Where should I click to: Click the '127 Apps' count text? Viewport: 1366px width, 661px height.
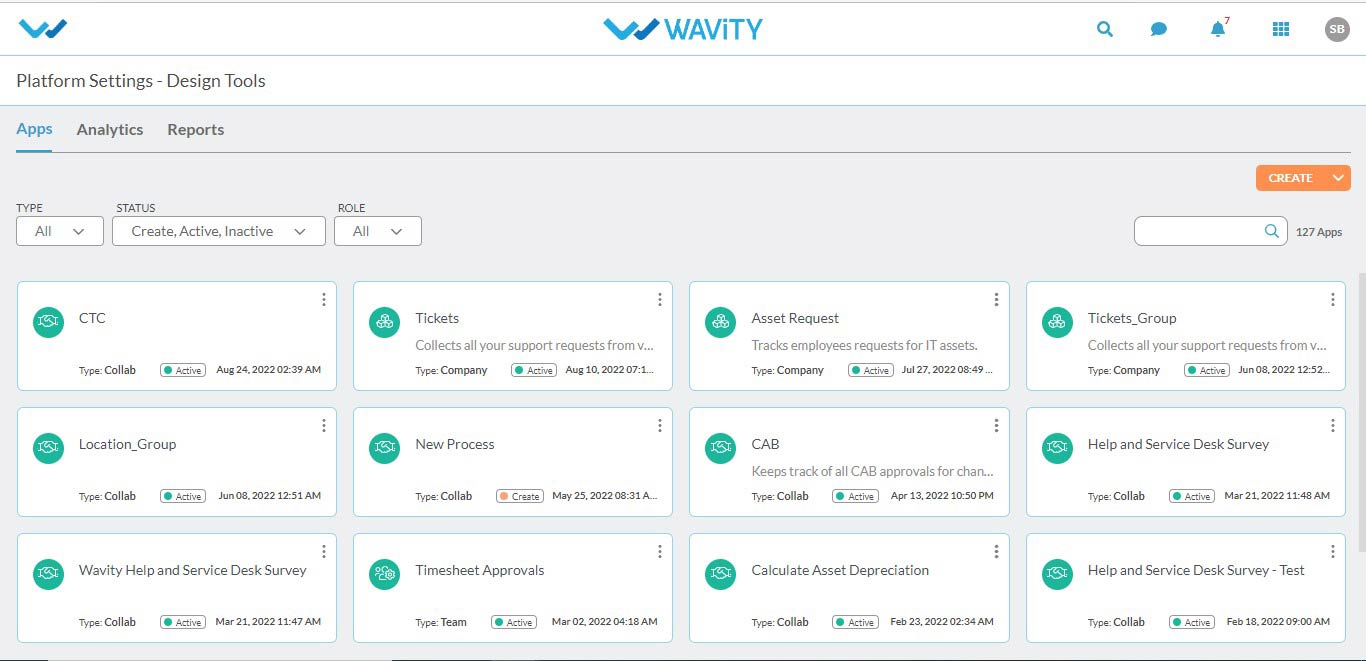pyautogui.click(x=1319, y=232)
